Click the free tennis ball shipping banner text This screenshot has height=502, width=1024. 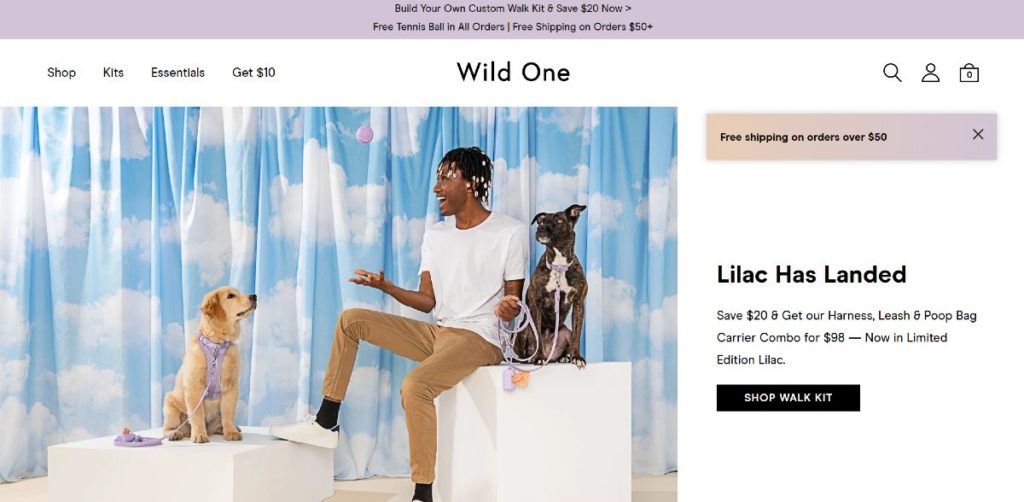tap(513, 27)
